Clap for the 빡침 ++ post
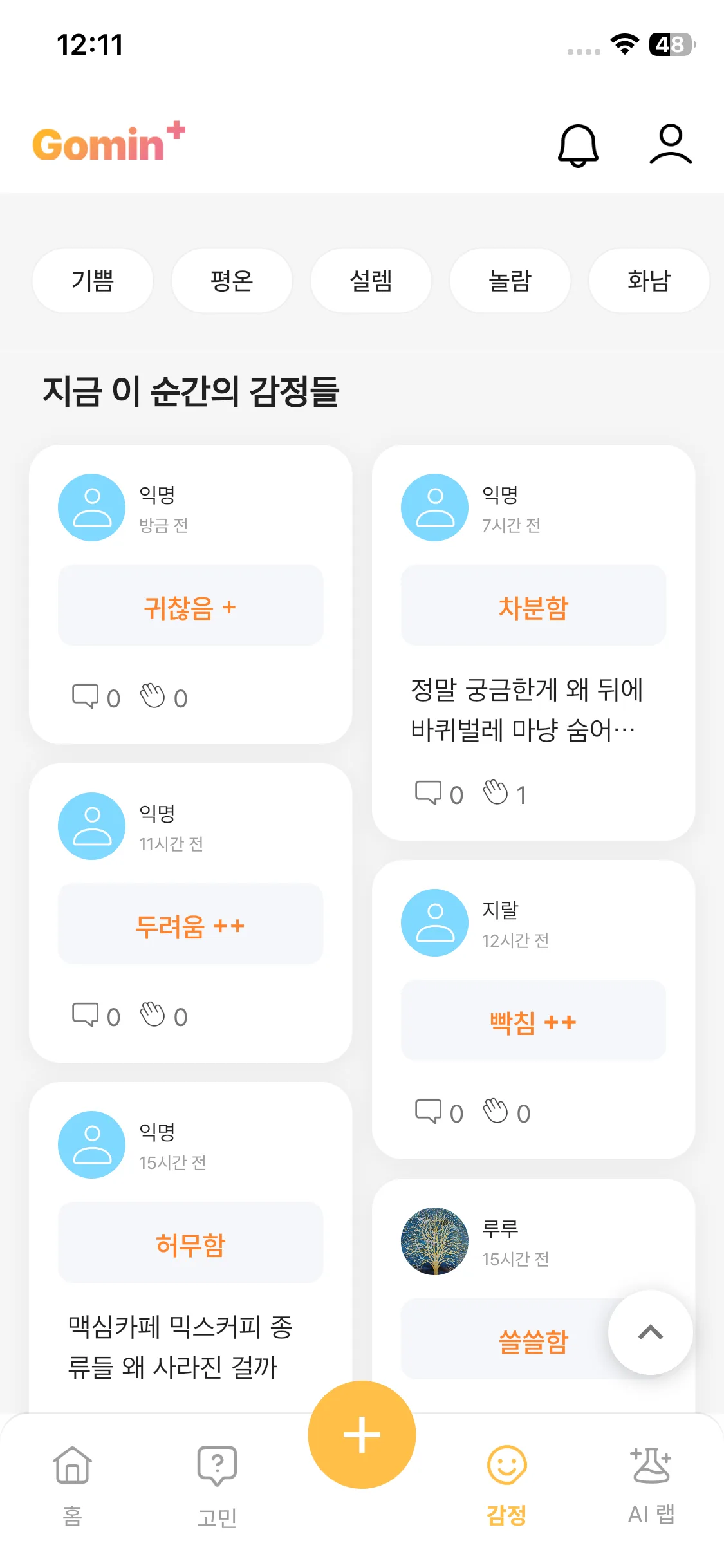The height and width of the screenshot is (1568, 724). click(x=496, y=1112)
